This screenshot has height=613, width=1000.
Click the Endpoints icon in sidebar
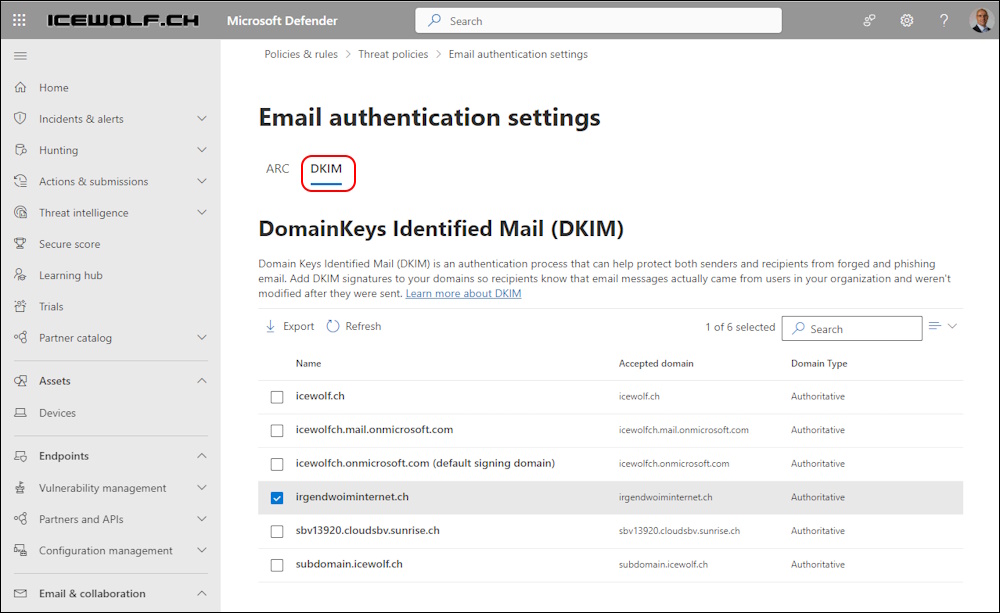tap(20, 456)
